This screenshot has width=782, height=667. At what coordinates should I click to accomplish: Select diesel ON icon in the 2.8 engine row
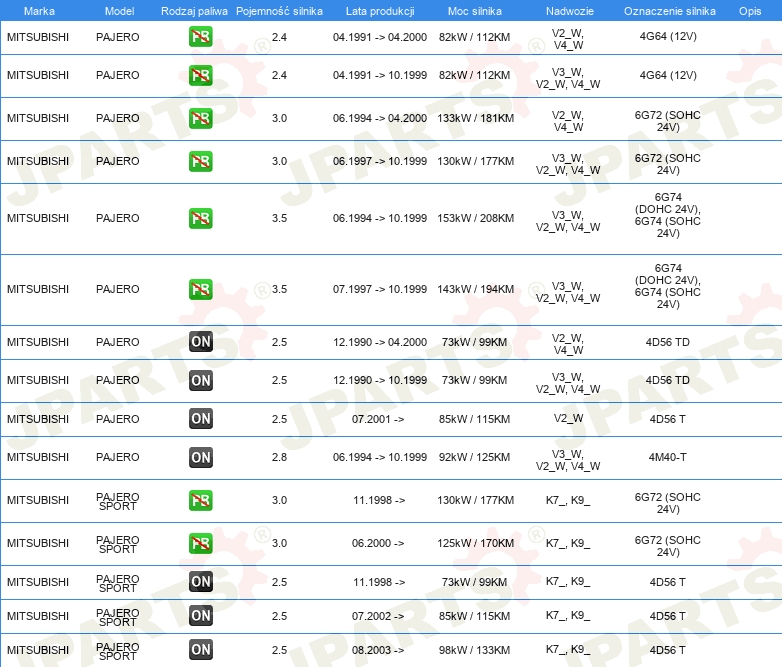200,457
